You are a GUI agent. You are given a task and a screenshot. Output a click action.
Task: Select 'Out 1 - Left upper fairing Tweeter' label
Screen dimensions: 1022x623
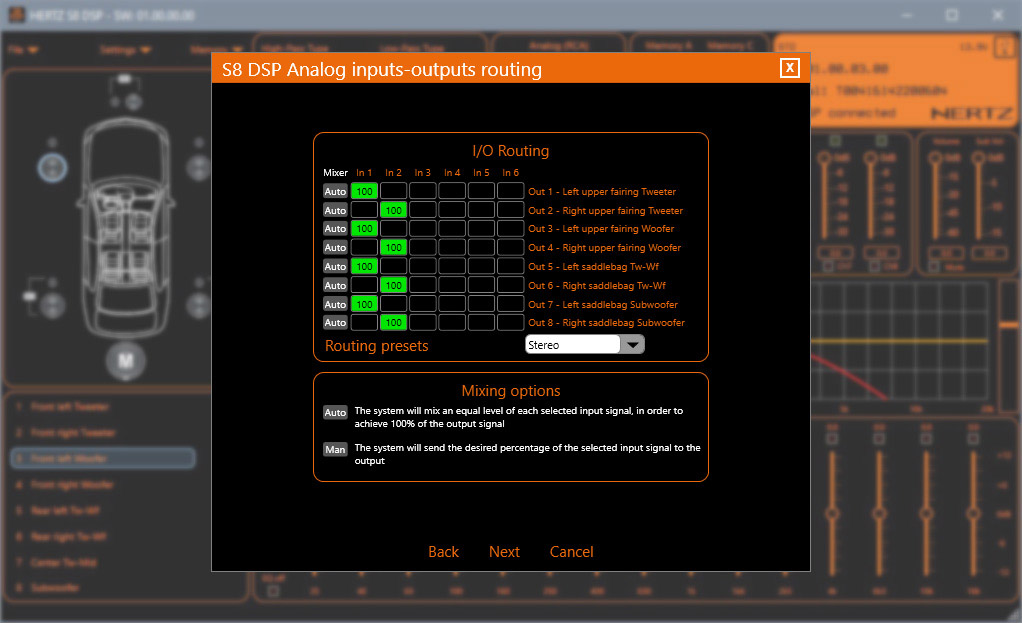coord(602,192)
